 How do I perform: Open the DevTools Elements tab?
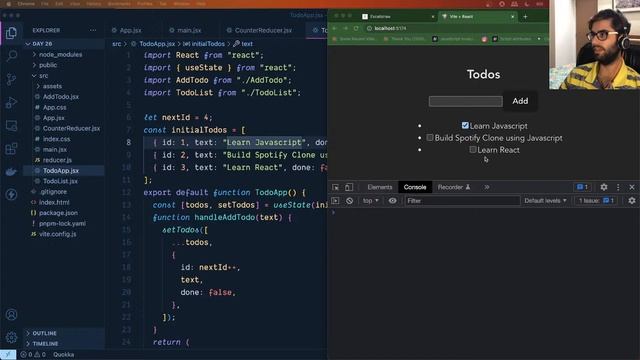380,187
